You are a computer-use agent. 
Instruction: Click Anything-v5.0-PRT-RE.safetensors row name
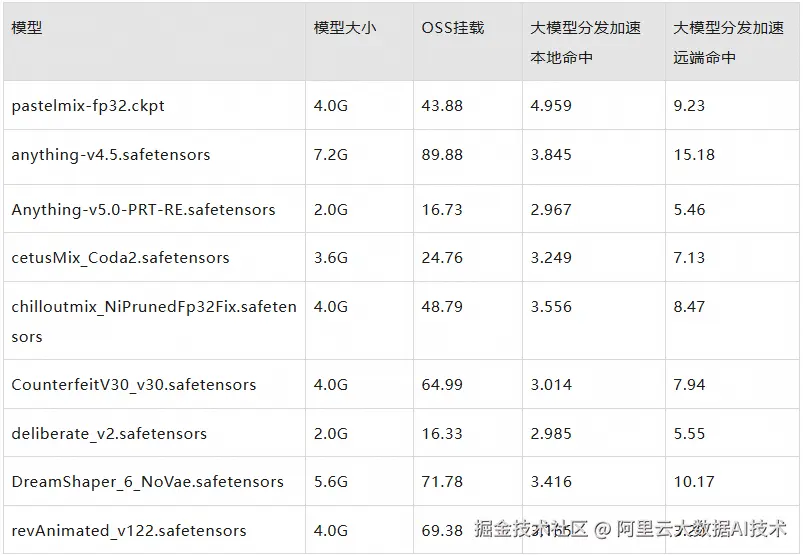[x=143, y=209]
